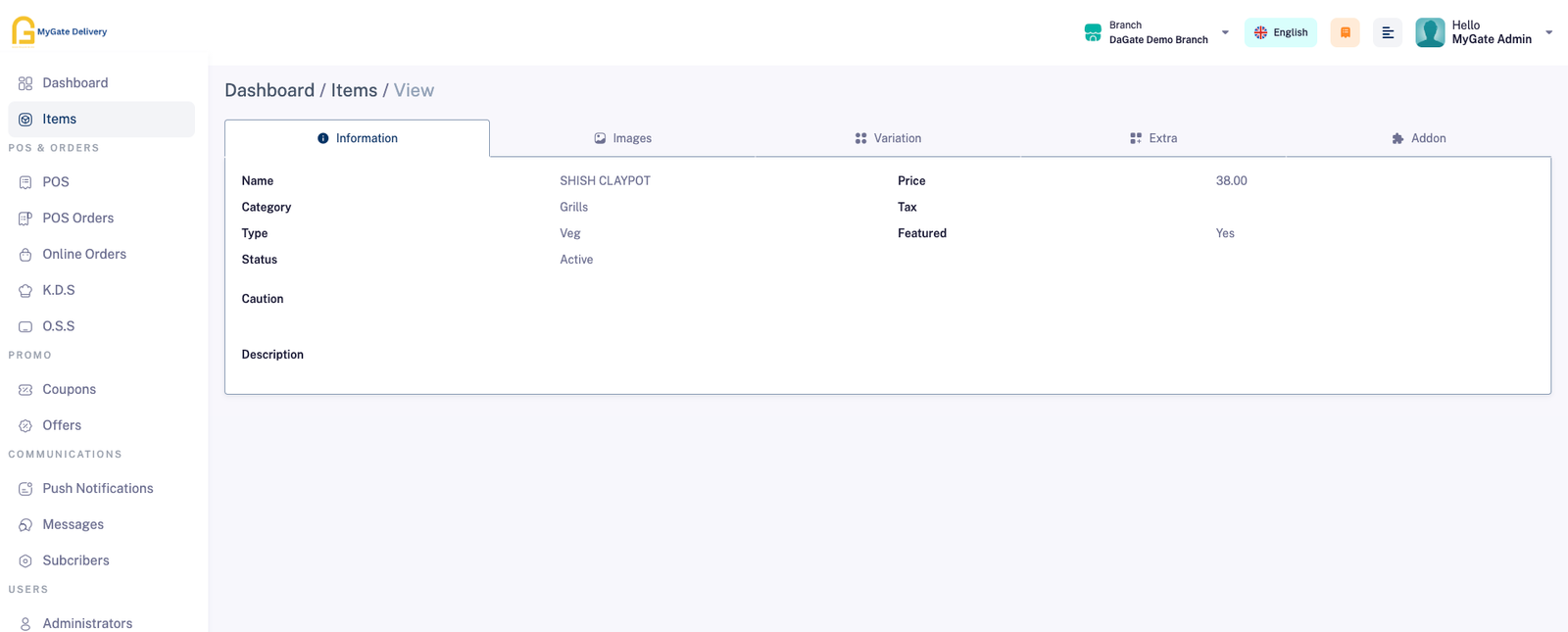Click the MyGate Admin profile avatar
The width and height of the screenshot is (1568, 632).
point(1430,32)
